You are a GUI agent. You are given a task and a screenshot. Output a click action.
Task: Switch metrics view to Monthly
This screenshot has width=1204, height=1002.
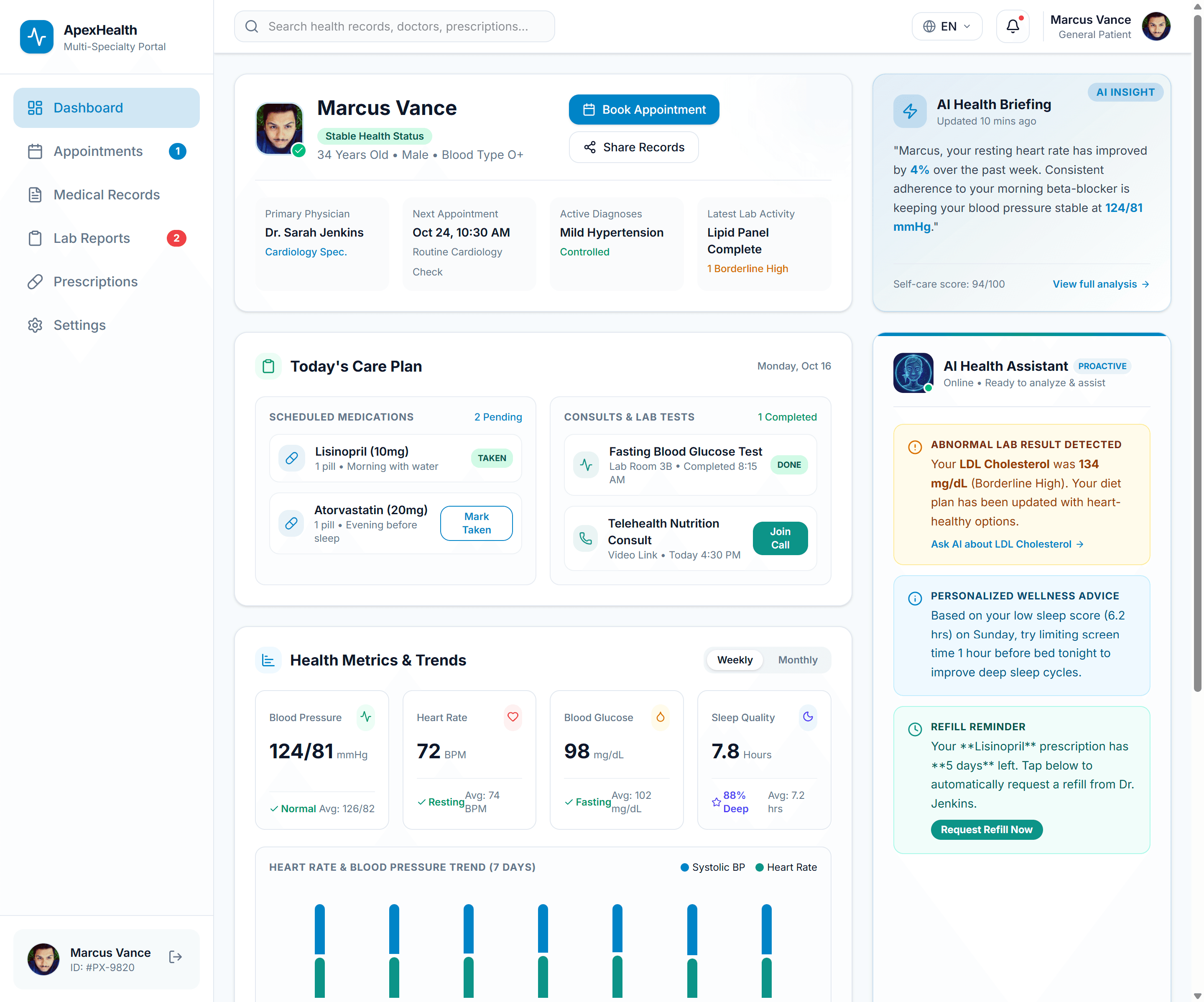click(x=798, y=660)
